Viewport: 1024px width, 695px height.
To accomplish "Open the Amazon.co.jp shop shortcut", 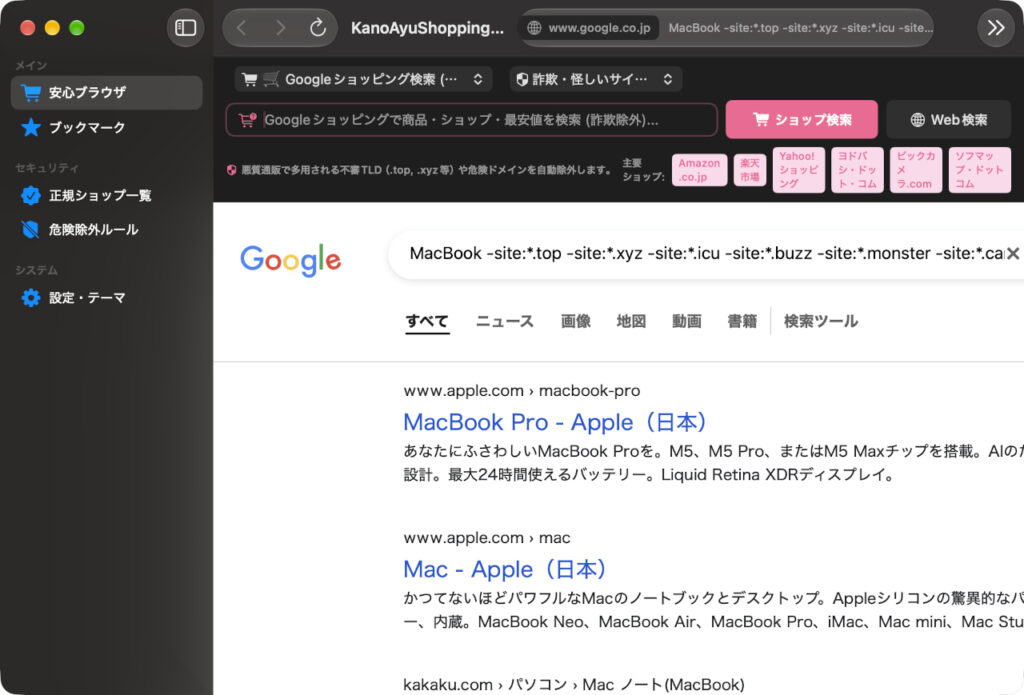I will coord(699,170).
